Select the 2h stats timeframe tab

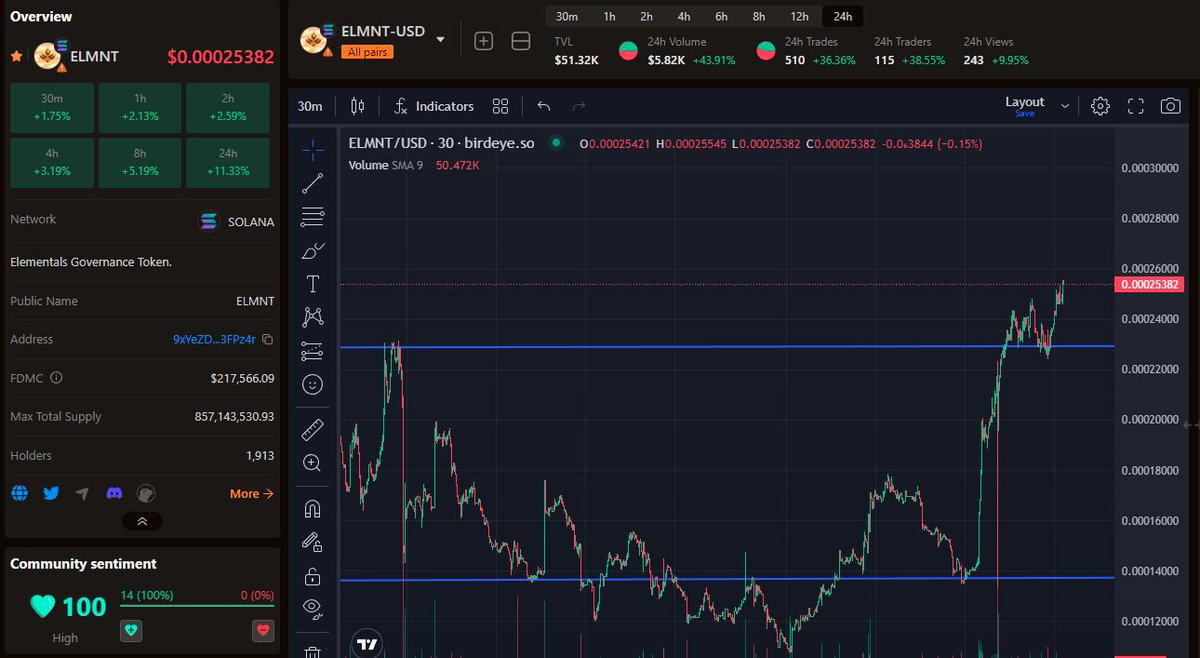coord(646,17)
